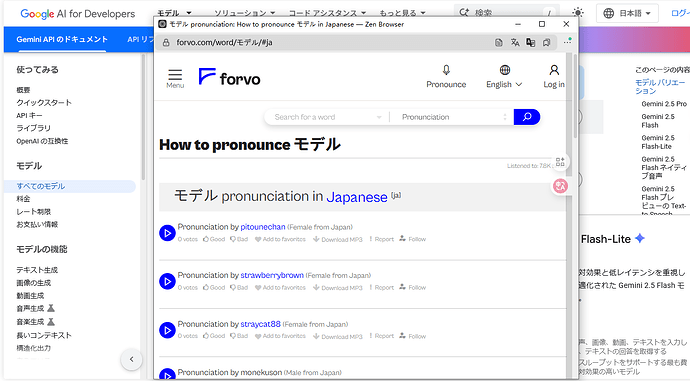
Task: Open もっと見る menu in Google AI header
Action: (403, 13)
